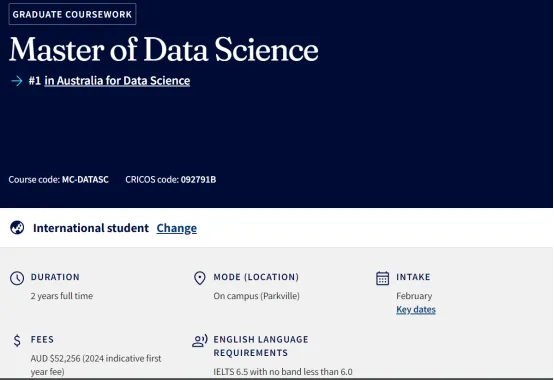554x380 pixels.
Task: Click the Intake heading label
Action: (413, 277)
